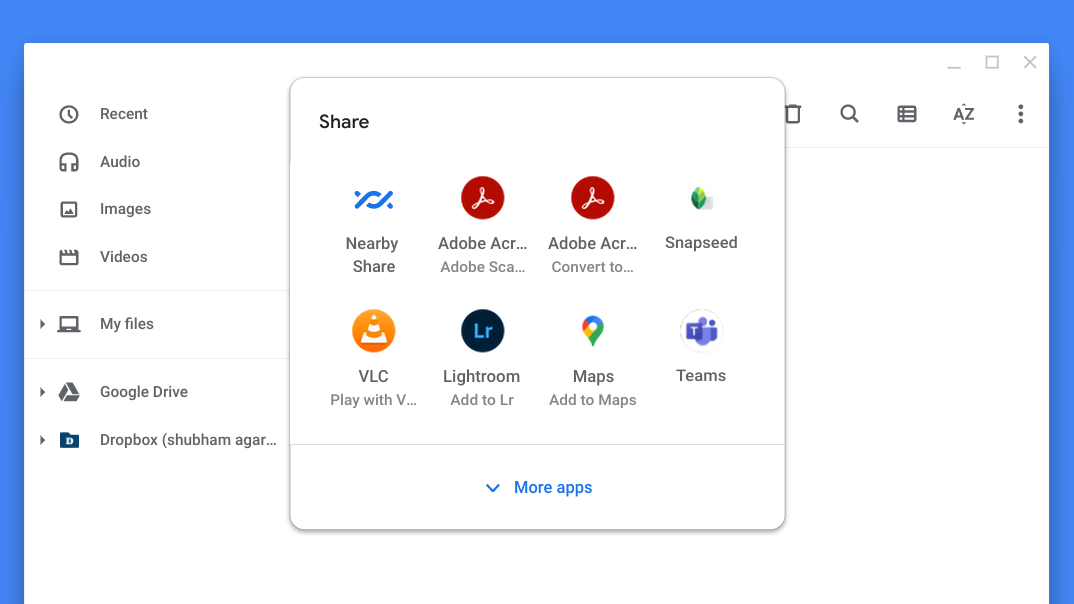Show More apps in the Share dialog
Image resolution: width=1074 pixels, height=604 pixels.
537,487
